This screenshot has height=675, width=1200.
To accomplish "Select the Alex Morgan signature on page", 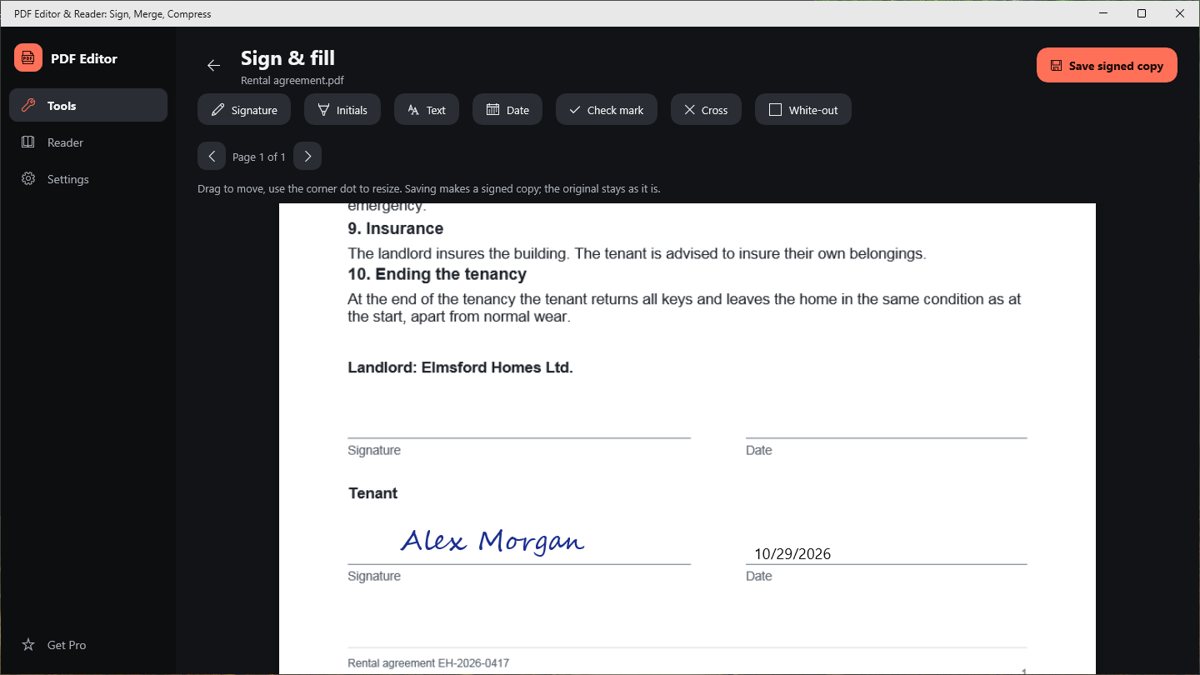I will click(x=492, y=541).
